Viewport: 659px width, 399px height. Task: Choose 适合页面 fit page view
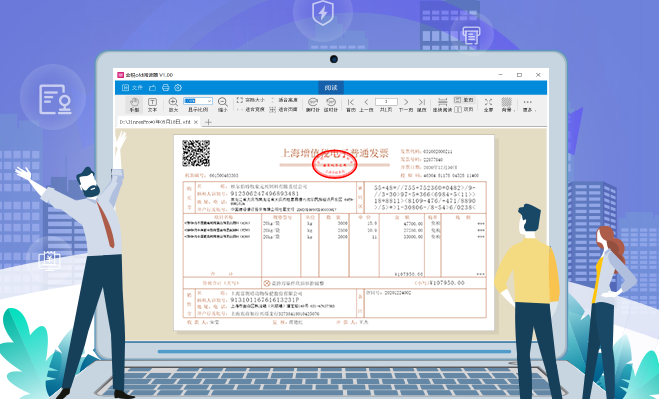[284, 109]
